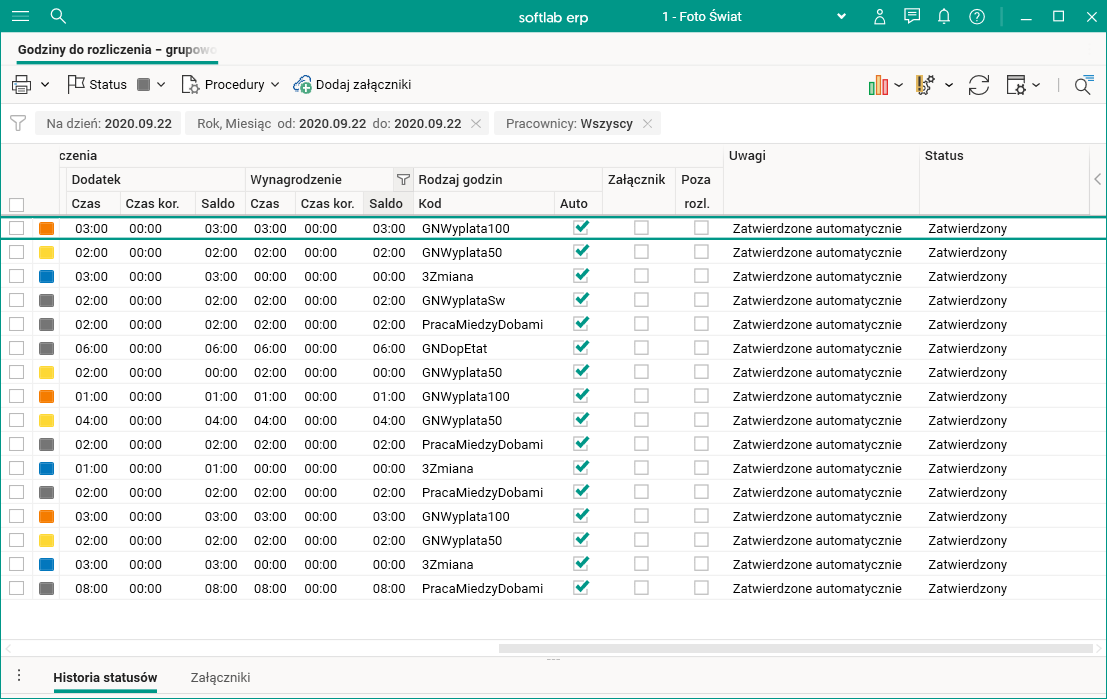Screen dimensions: 1107x699
Task: Click the search magnifier in title bar
Action: click(58, 16)
